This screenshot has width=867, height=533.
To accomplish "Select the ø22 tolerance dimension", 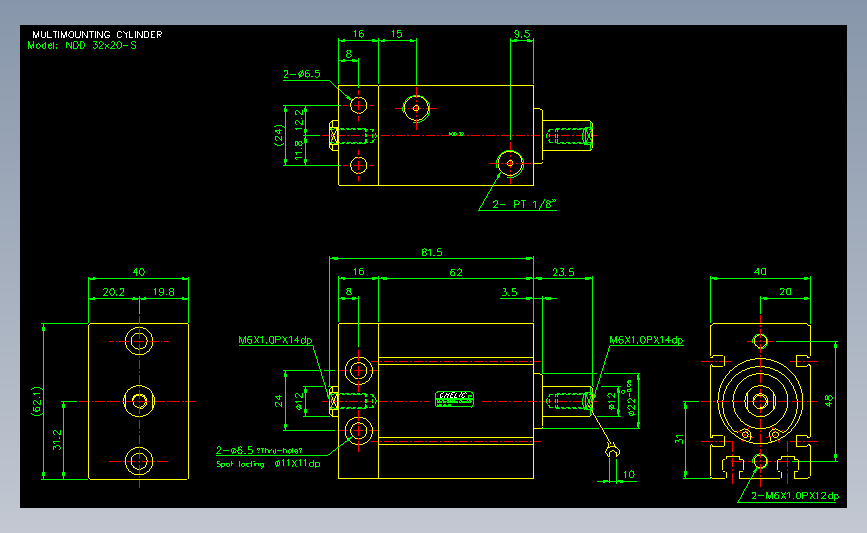I will [x=631, y=398].
